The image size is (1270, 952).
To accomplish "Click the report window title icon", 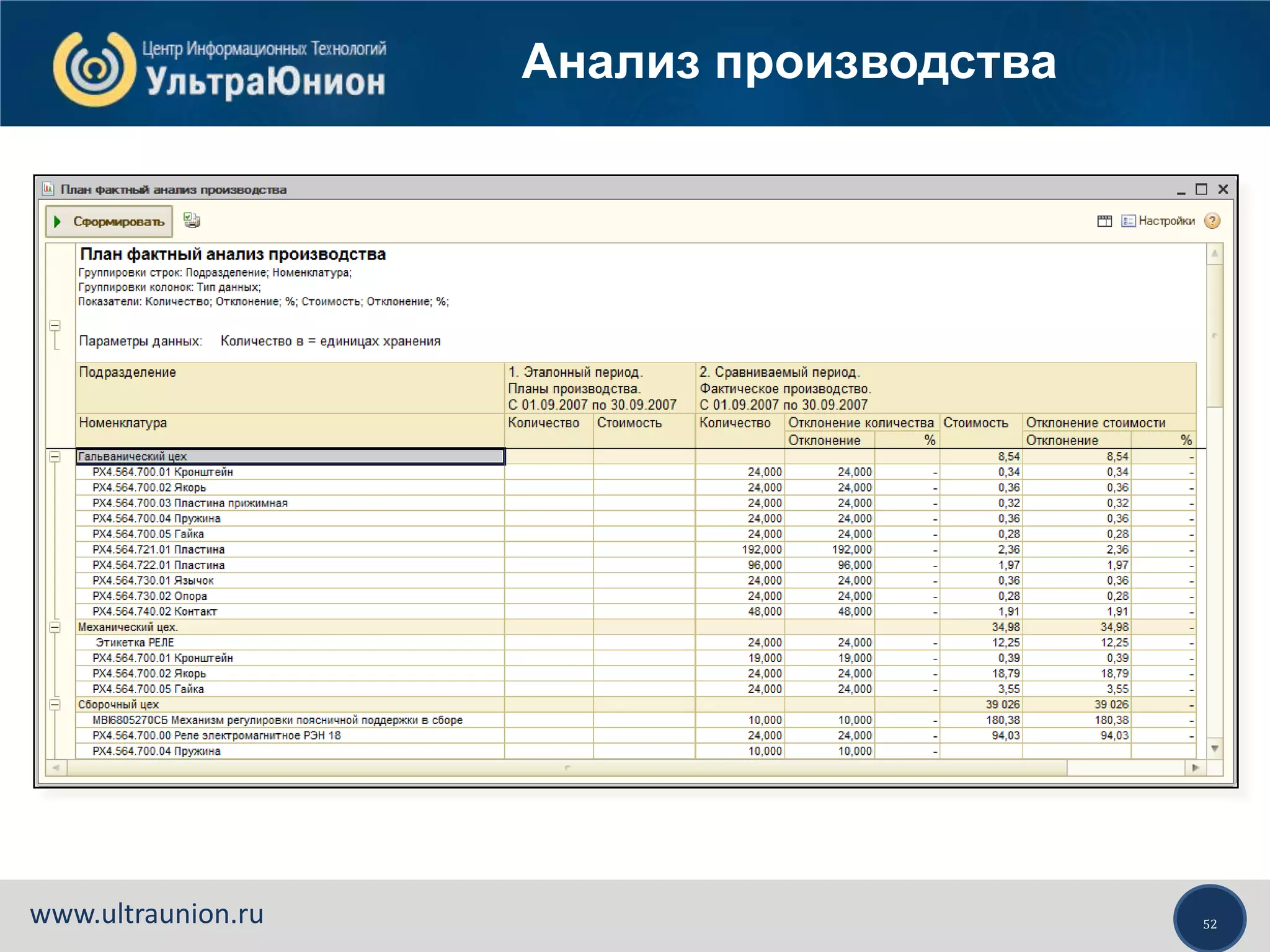I will [x=48, y=189].
